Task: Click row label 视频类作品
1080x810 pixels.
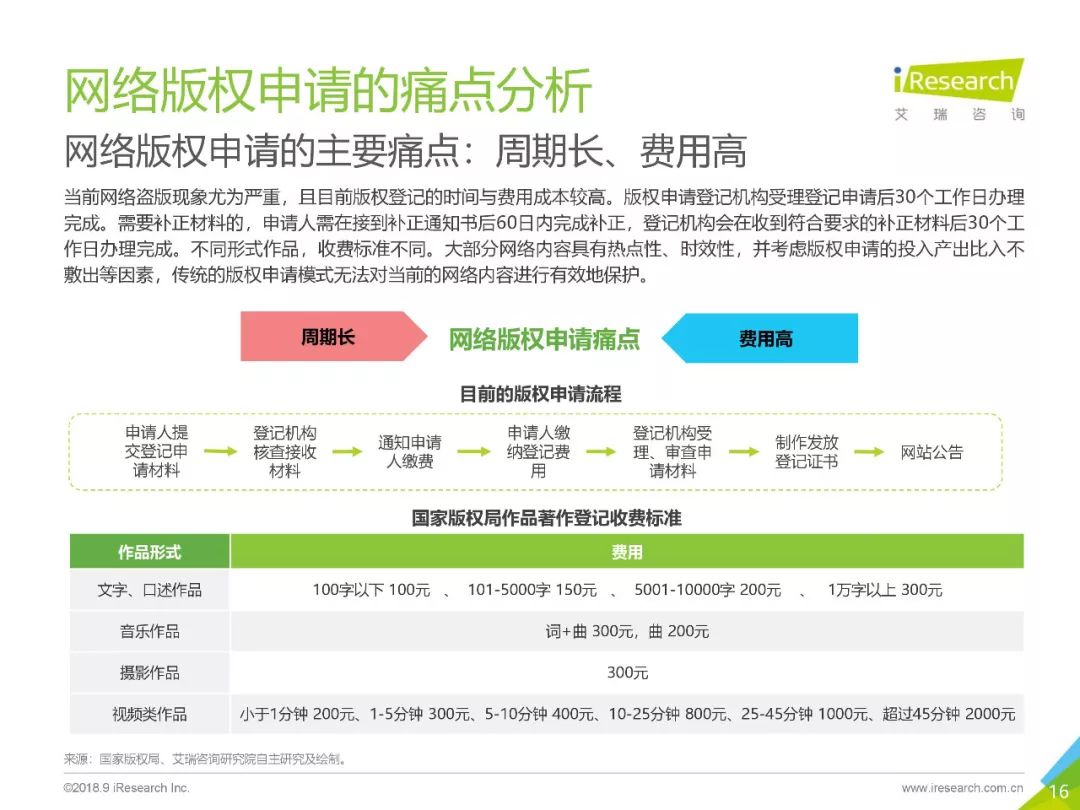Action: click(x=149, y=714)
